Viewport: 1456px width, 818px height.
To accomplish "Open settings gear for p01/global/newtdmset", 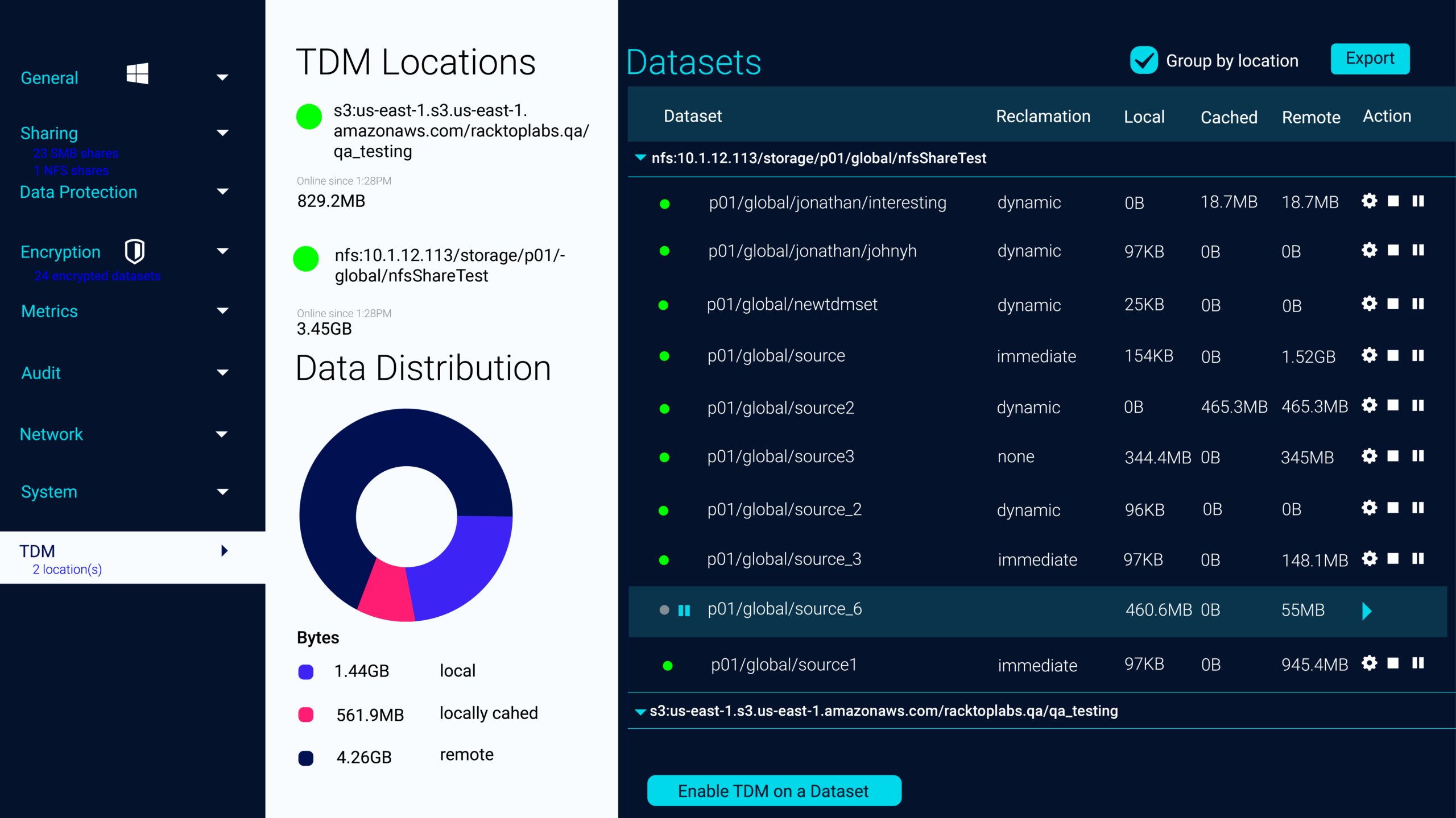I will click(1369, 304).
